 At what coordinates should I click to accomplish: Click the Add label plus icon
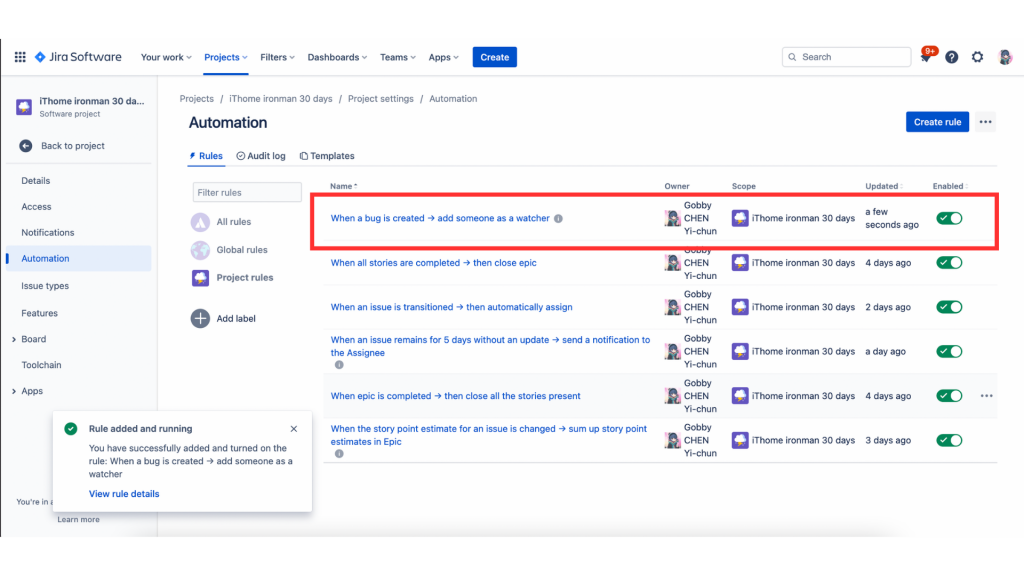pyautogui.click(x=200, y=319)
